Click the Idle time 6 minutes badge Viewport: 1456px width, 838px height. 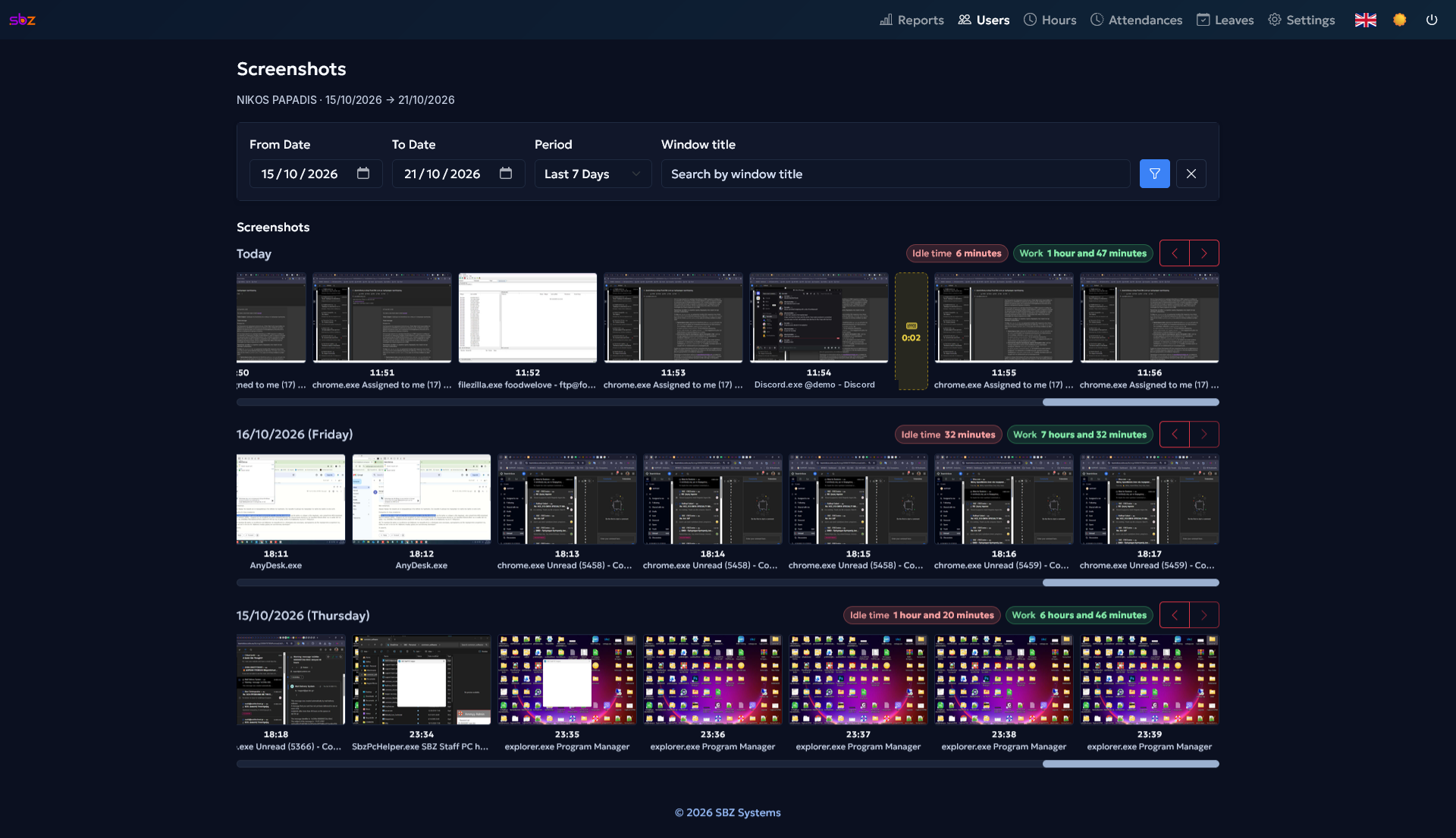click(x=956, y=253)
